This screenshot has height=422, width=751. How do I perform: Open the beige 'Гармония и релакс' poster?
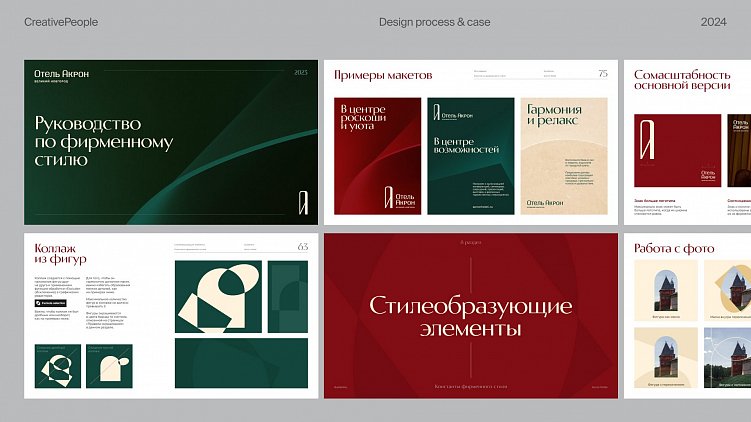[x=564, y=156]
